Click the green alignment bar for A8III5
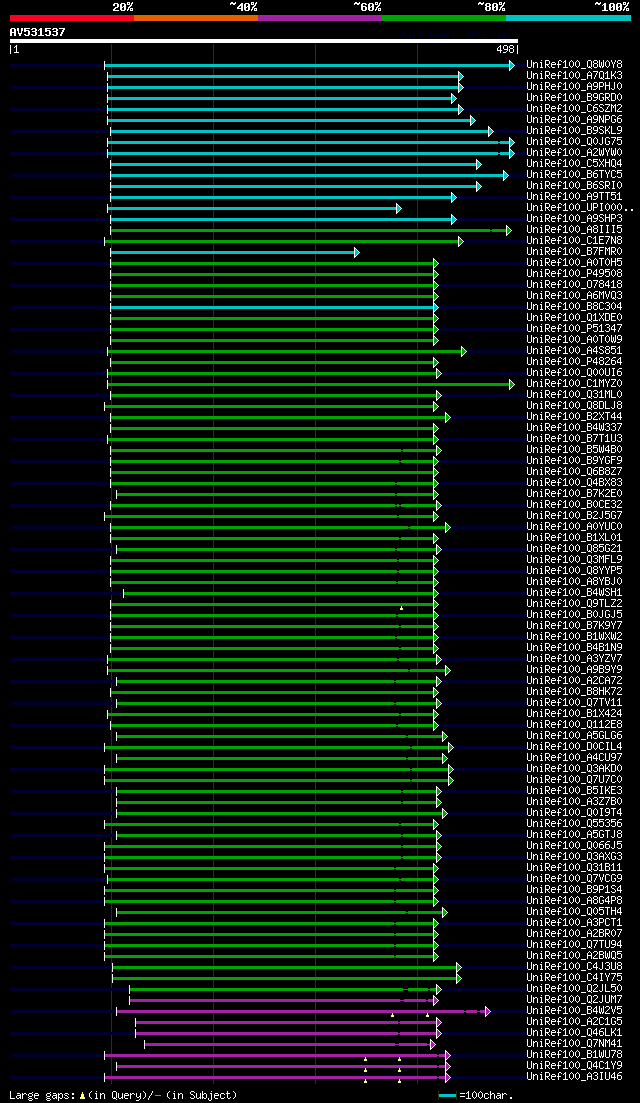The height and width of the screenshot is (1103, 640). [x=311, y=230]
